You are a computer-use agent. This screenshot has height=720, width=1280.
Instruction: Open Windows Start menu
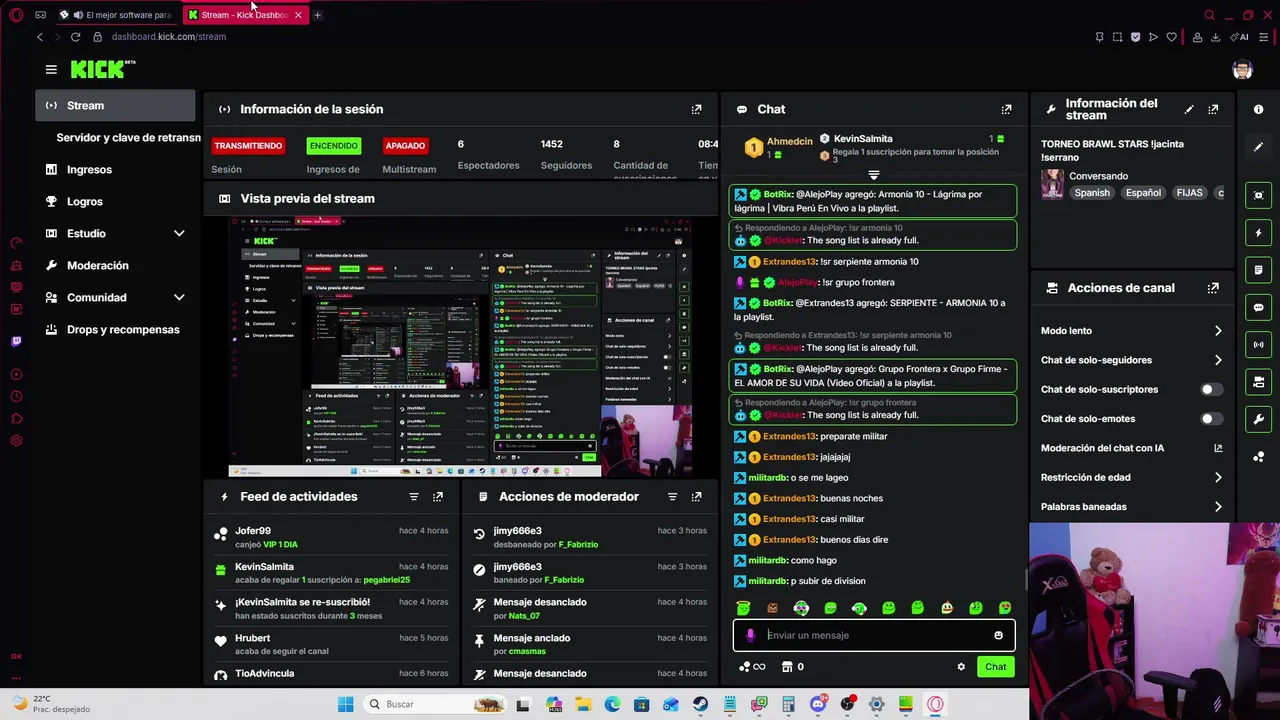(x=345, y=704)
